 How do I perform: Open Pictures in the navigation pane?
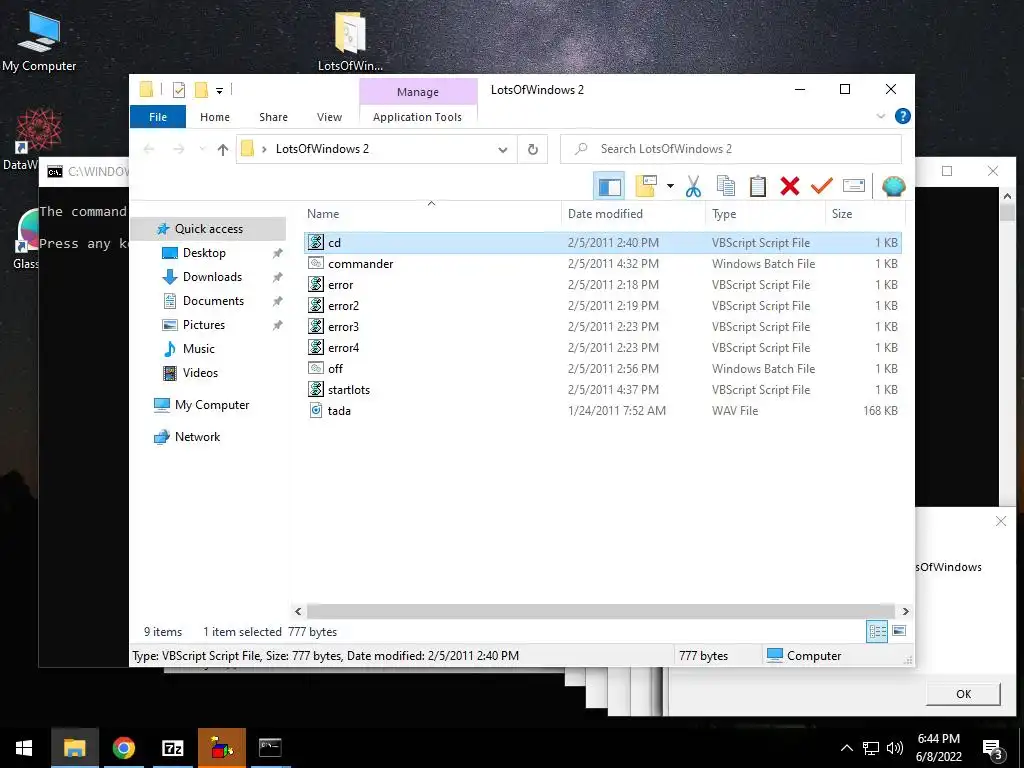coord(203,325)
